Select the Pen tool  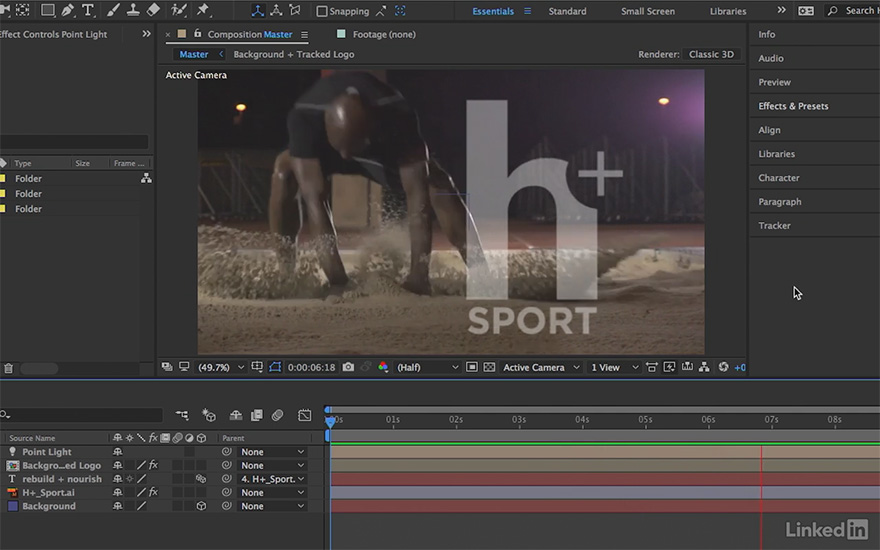click(x=67, y=10)
